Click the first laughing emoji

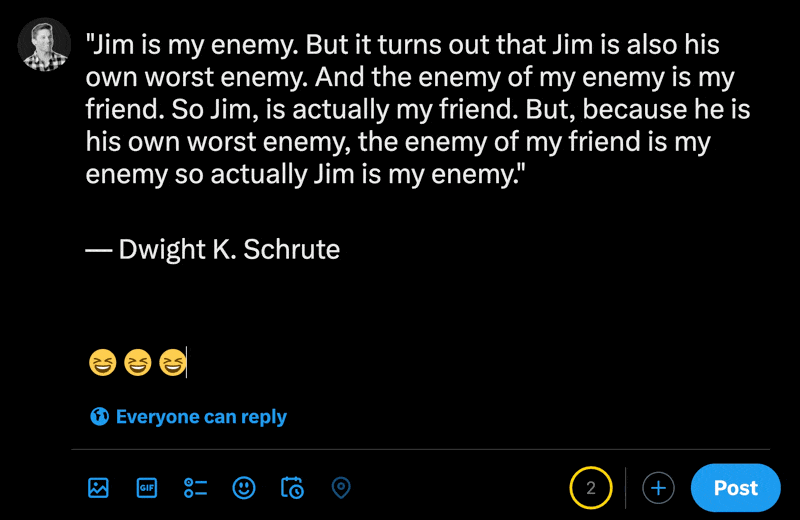(102, 362)
